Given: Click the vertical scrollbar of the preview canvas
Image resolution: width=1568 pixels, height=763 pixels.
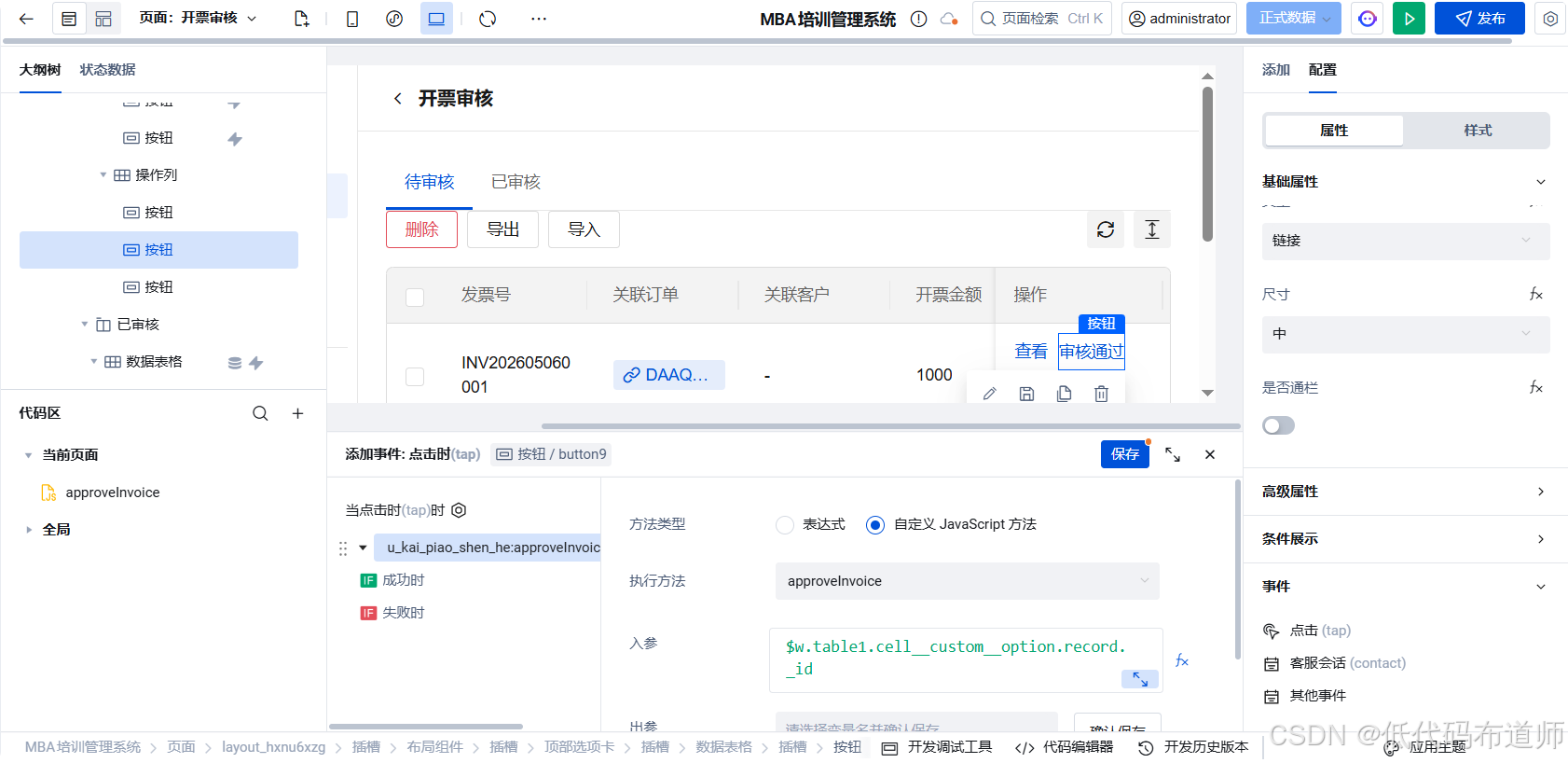Looking at the screenshot, I should tap(1207, 163).
